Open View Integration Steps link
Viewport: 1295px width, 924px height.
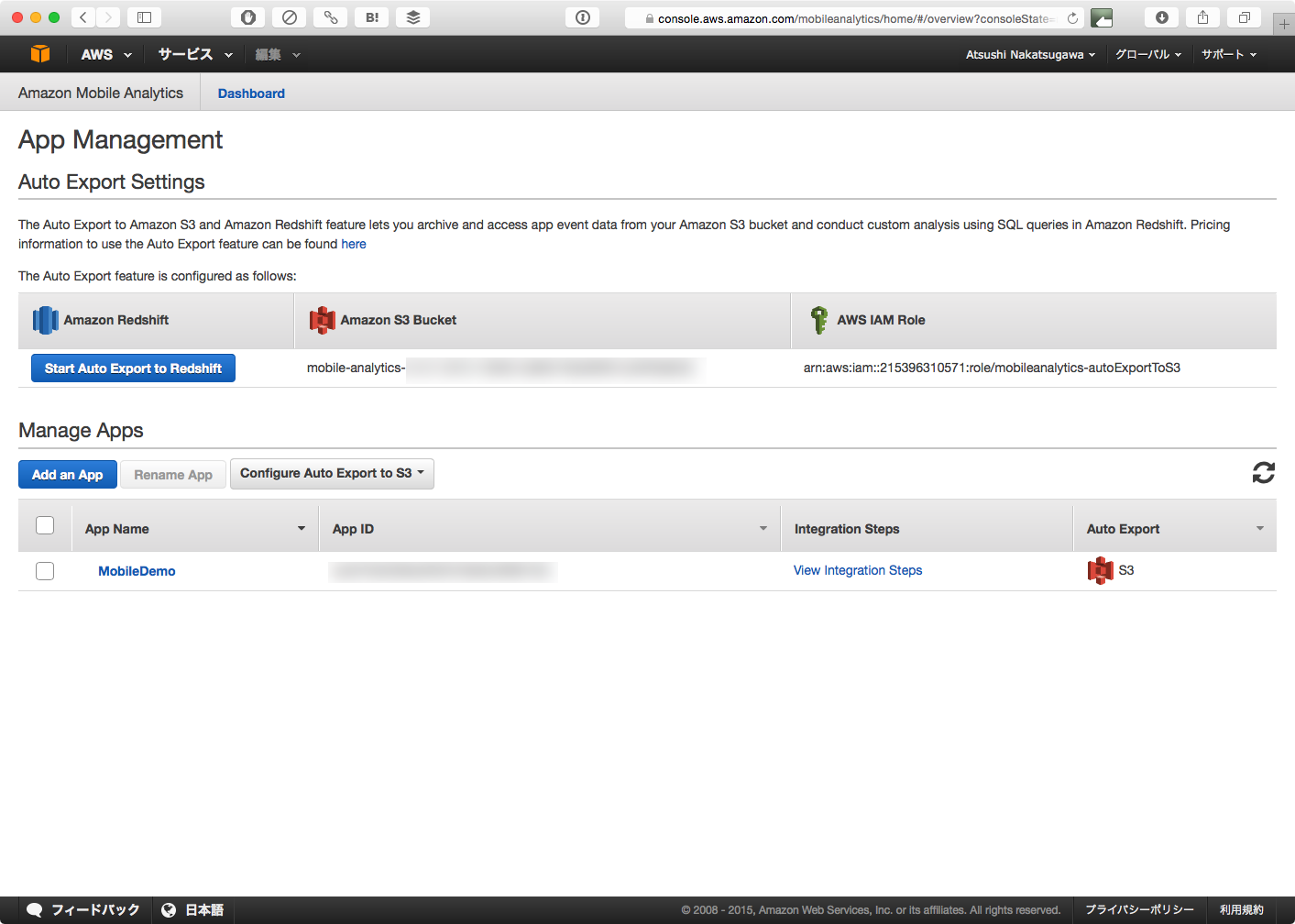(x=858, y=570)
